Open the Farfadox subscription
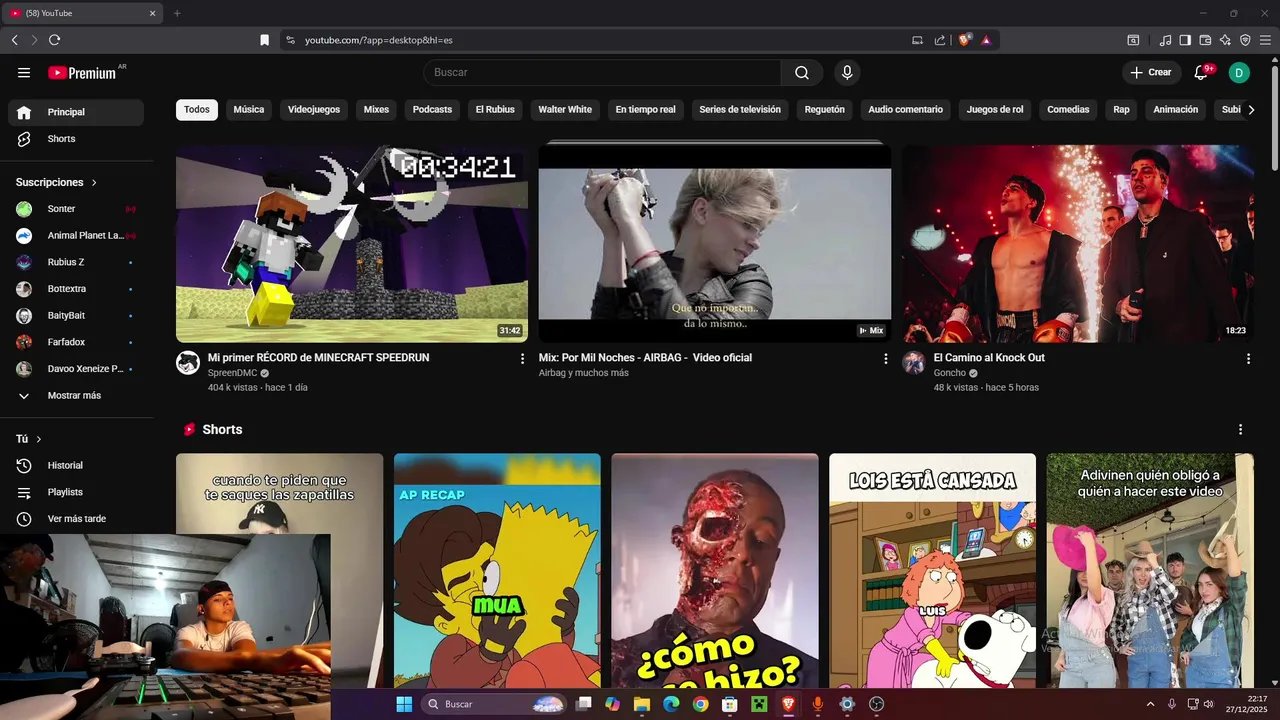The width and height of the screenshot is (1280, 720). (76, 342)
